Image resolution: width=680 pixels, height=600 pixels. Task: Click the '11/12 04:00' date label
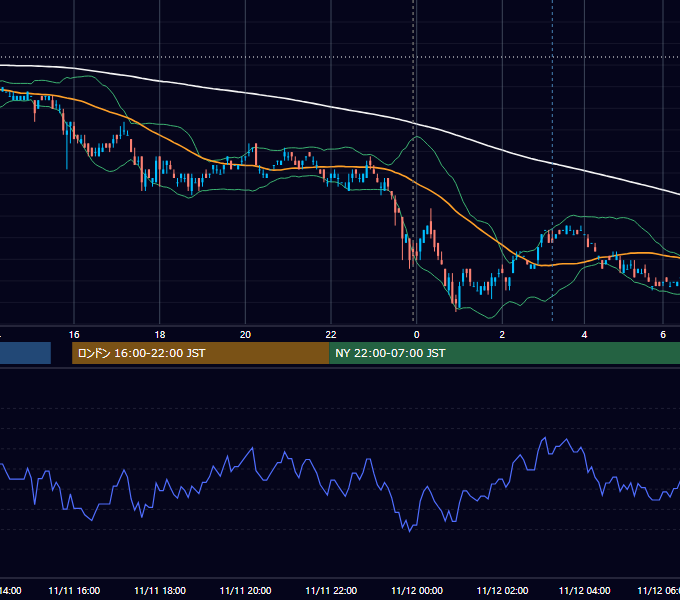click(x=584, y=590)
